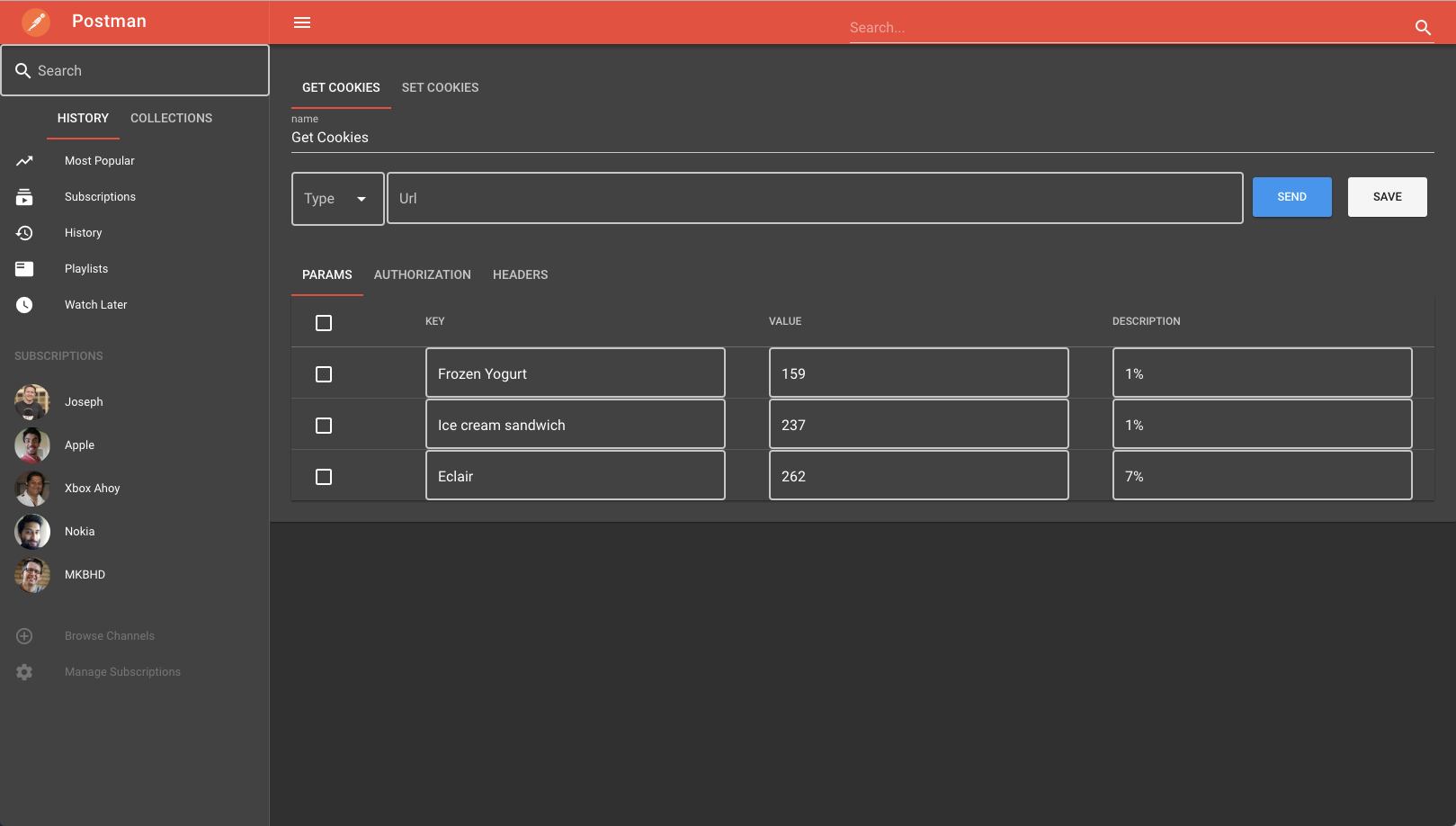Screen dimensions: 1456x826
Task: Click the sidebar search magnifier icon
Action: point(23,70)
